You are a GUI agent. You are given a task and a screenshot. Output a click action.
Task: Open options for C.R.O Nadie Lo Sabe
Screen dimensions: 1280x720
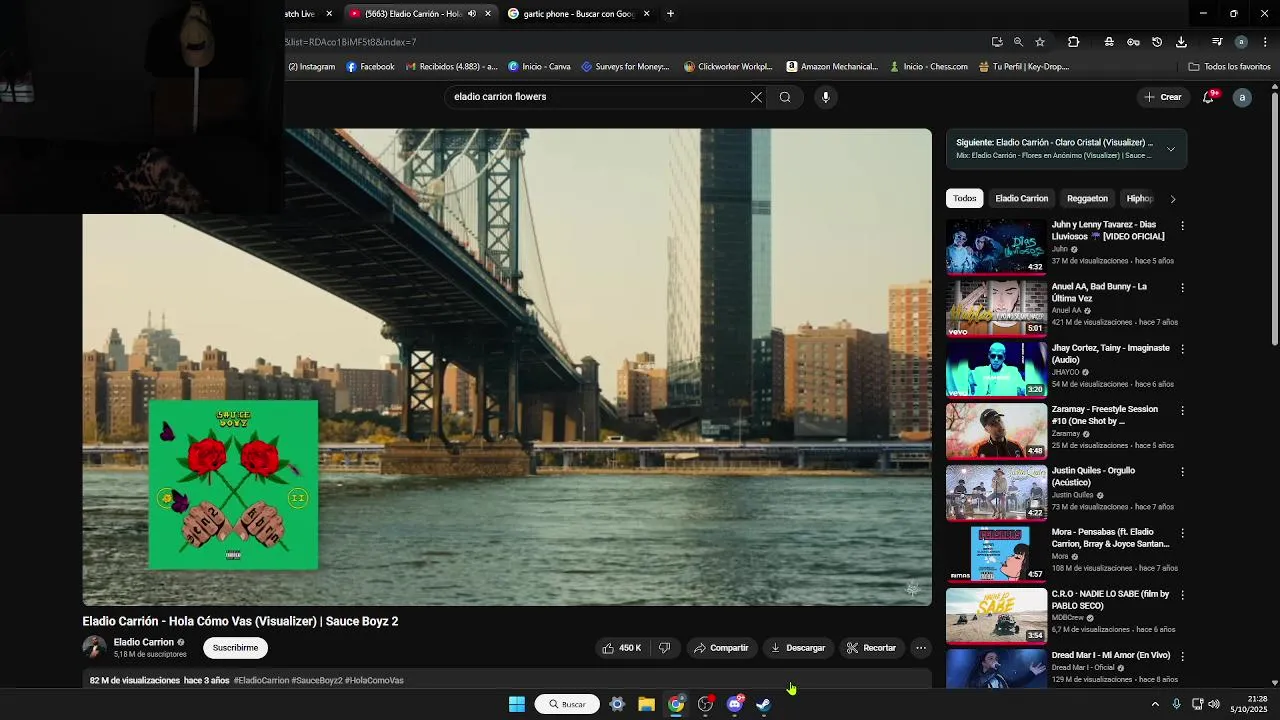[1182, 595]
